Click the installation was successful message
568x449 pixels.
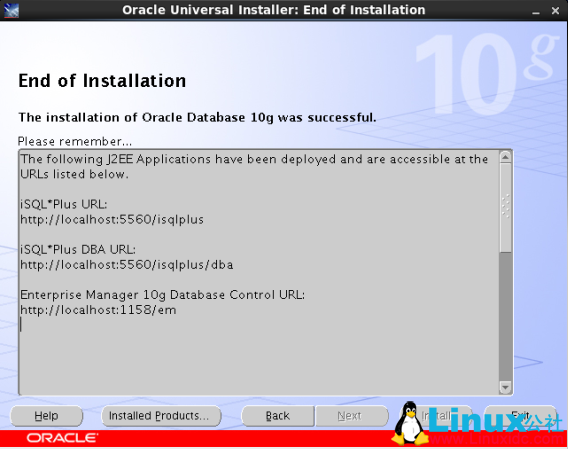197,117
